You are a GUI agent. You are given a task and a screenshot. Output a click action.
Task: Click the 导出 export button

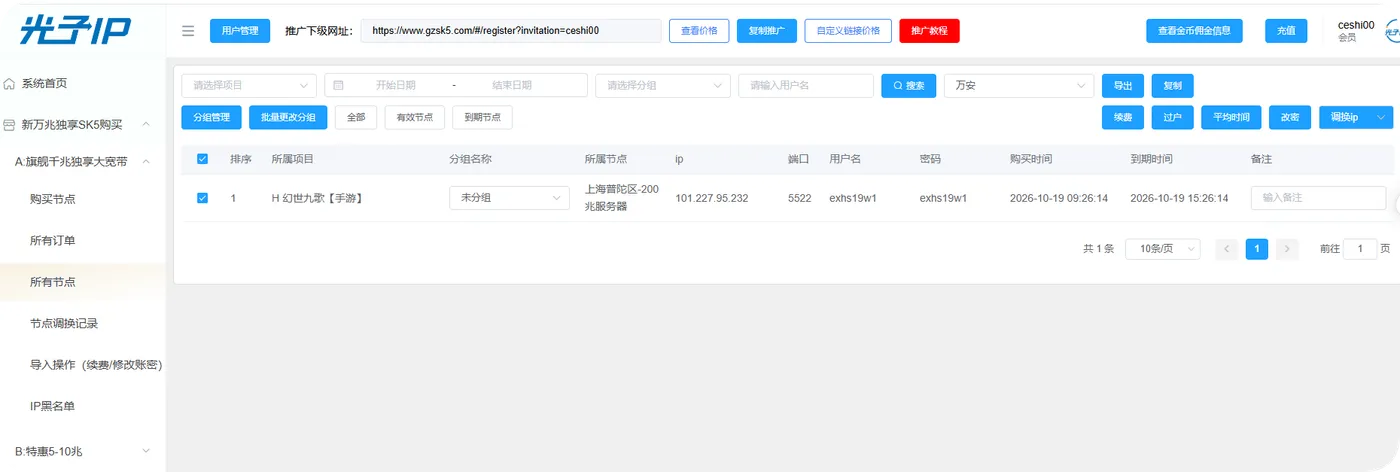1123,86
